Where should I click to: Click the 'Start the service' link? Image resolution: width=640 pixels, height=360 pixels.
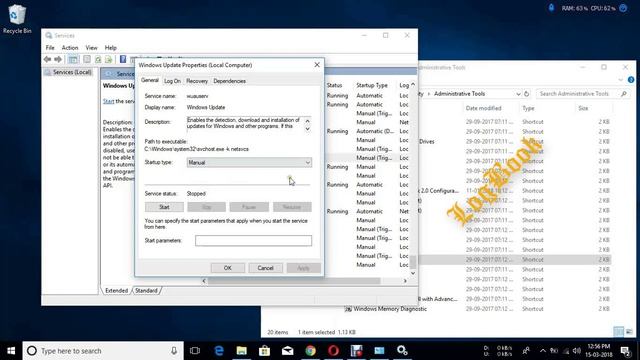click(x=109, y=101)
